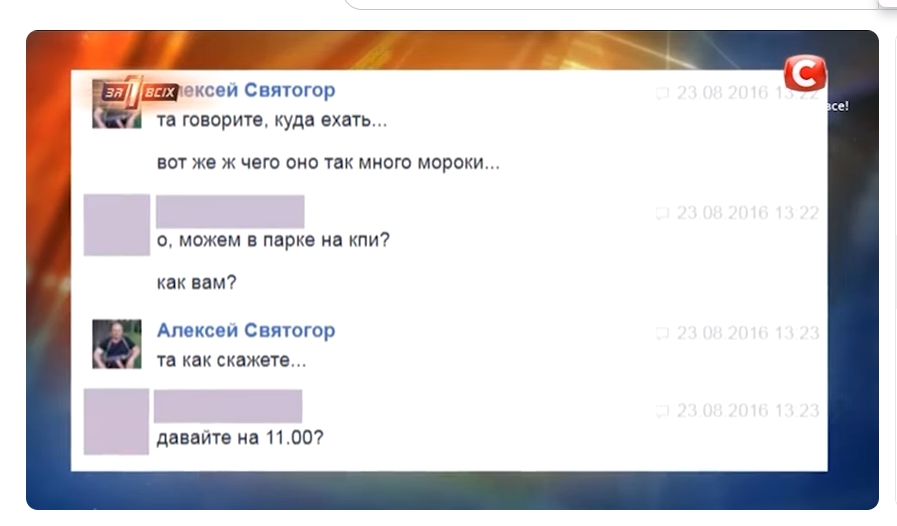
Task: Select the message "давайте на 11.00?"
Action: click(240, 438)
